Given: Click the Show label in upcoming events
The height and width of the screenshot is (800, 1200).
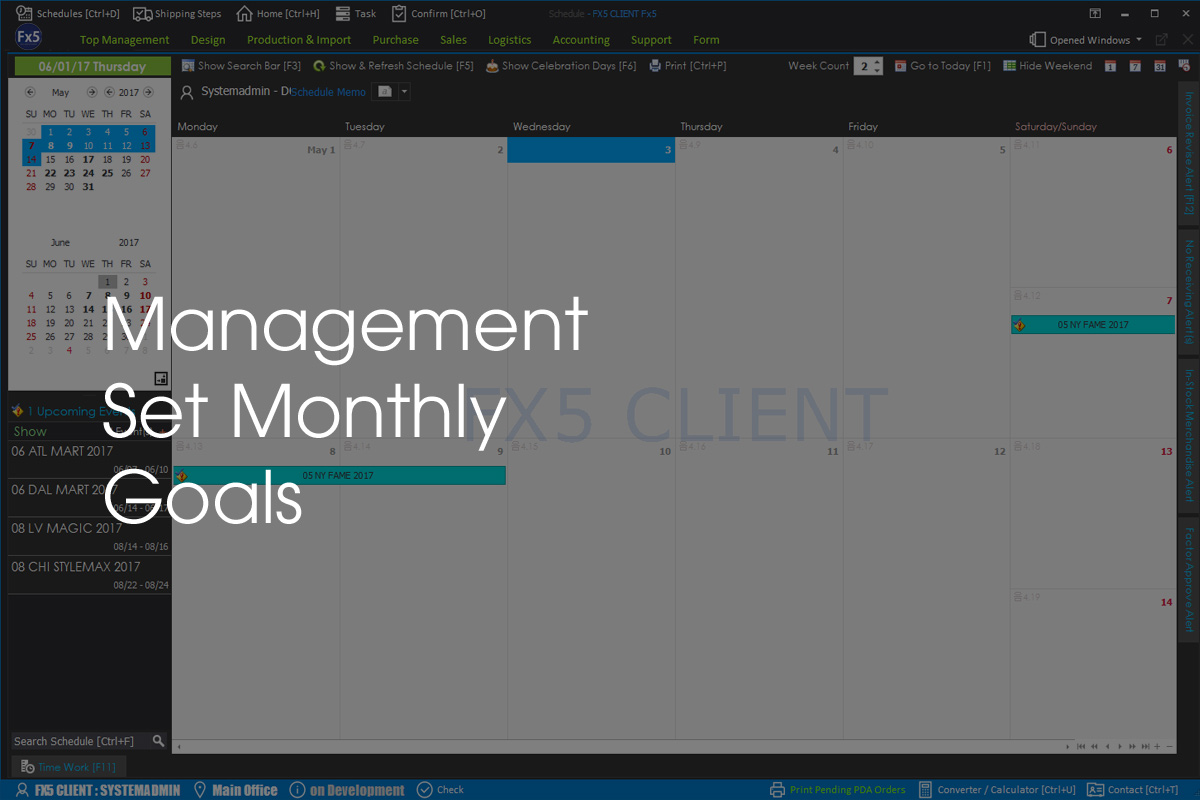Looking at the screenshot, I should click(x=30, y=431).
